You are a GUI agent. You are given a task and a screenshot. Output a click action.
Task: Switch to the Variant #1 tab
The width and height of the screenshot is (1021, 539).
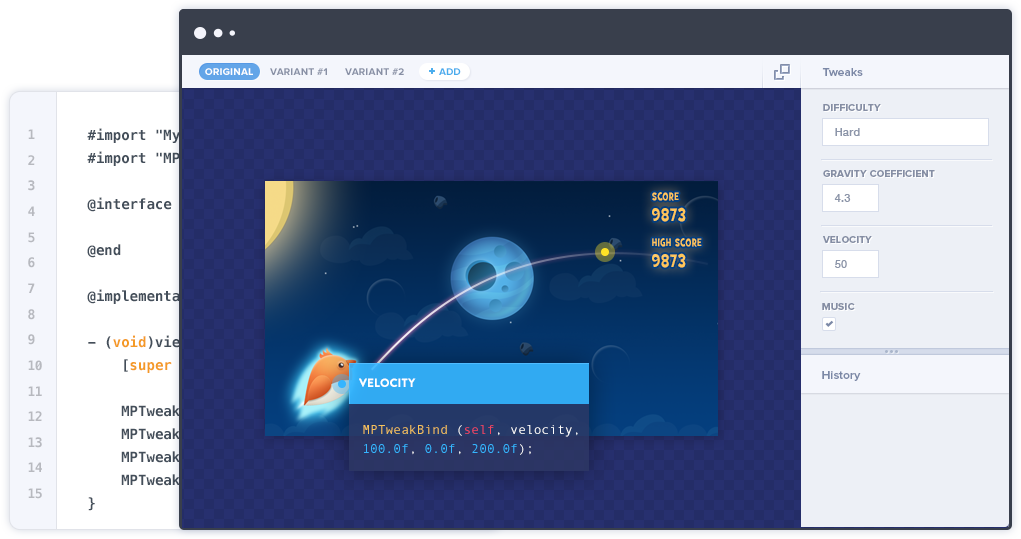tap(299, 72)
